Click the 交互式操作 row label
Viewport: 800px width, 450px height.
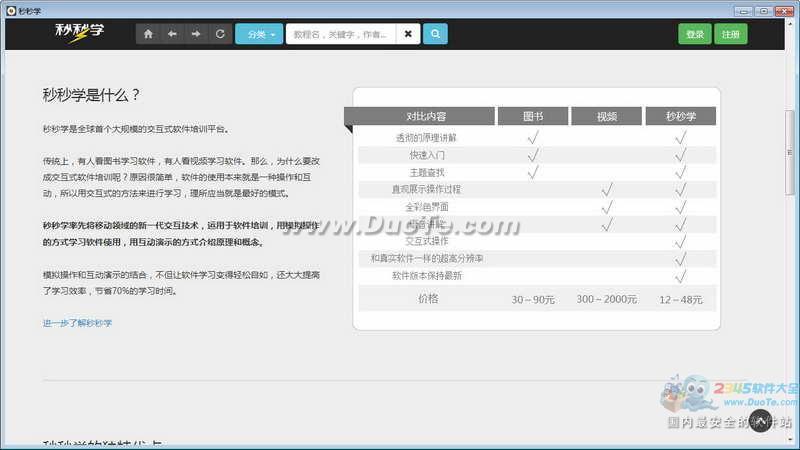coord(427,241)
